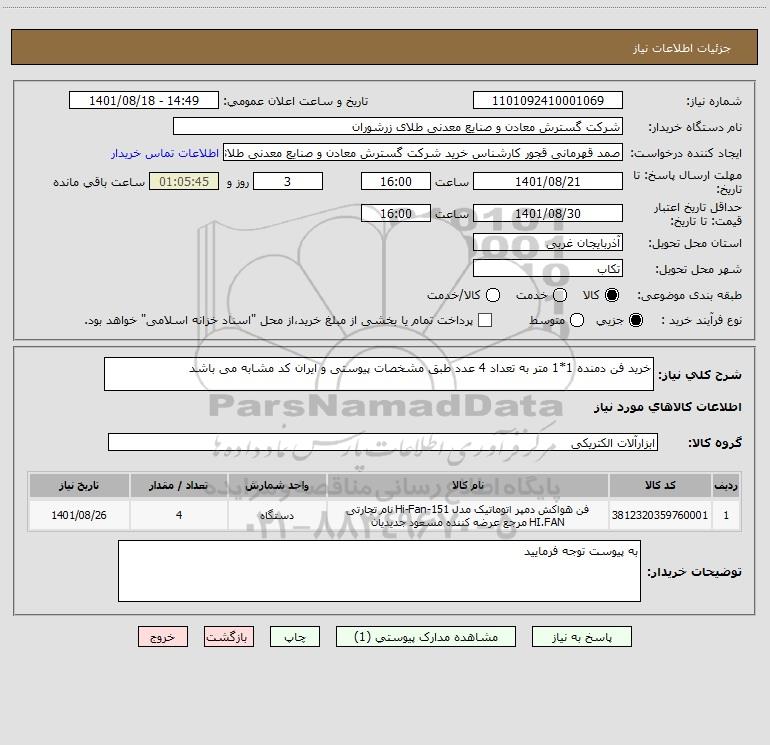Click the تعداد / مقدار column header
770x745 pixels.
(x=179, y=485)
